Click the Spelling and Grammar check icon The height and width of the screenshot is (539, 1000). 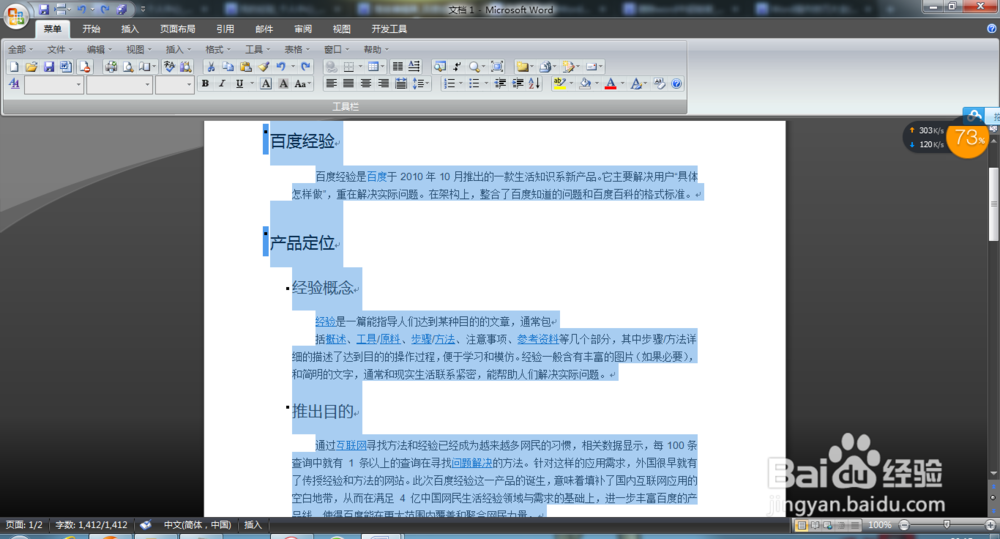pyautogui.click(x=169, y=66)
